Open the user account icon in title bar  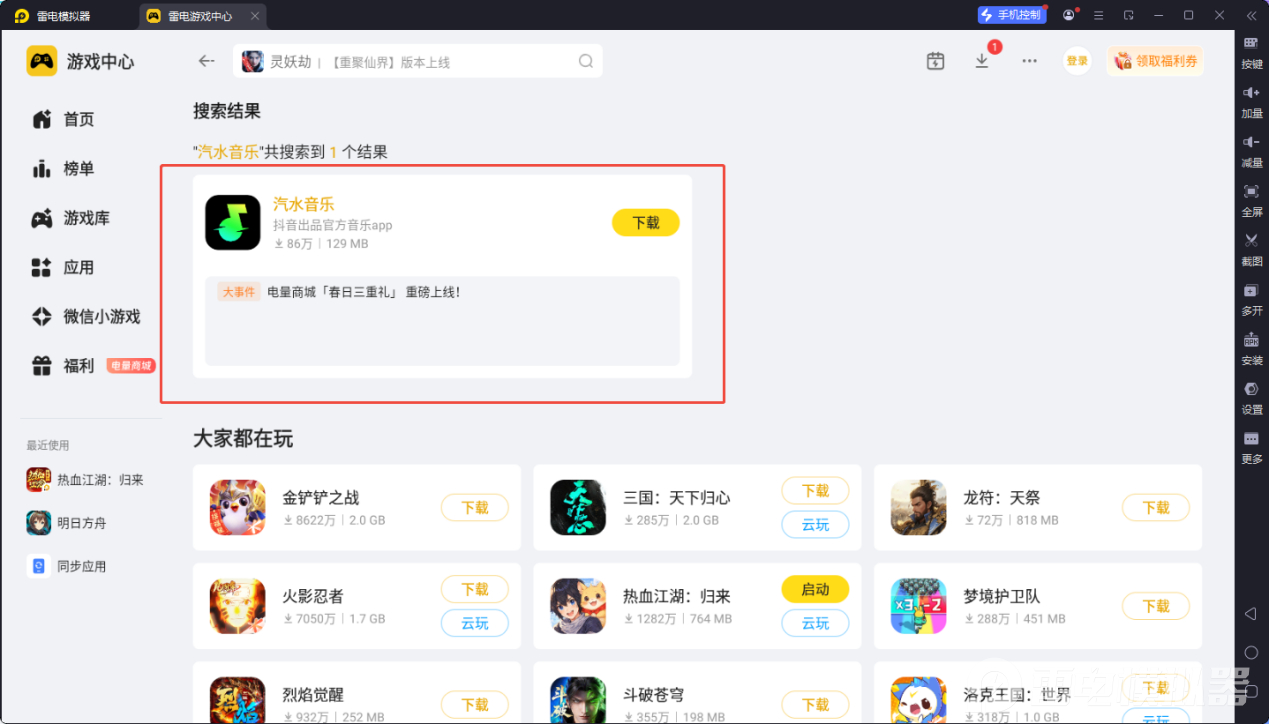[x=1070, y=15]
